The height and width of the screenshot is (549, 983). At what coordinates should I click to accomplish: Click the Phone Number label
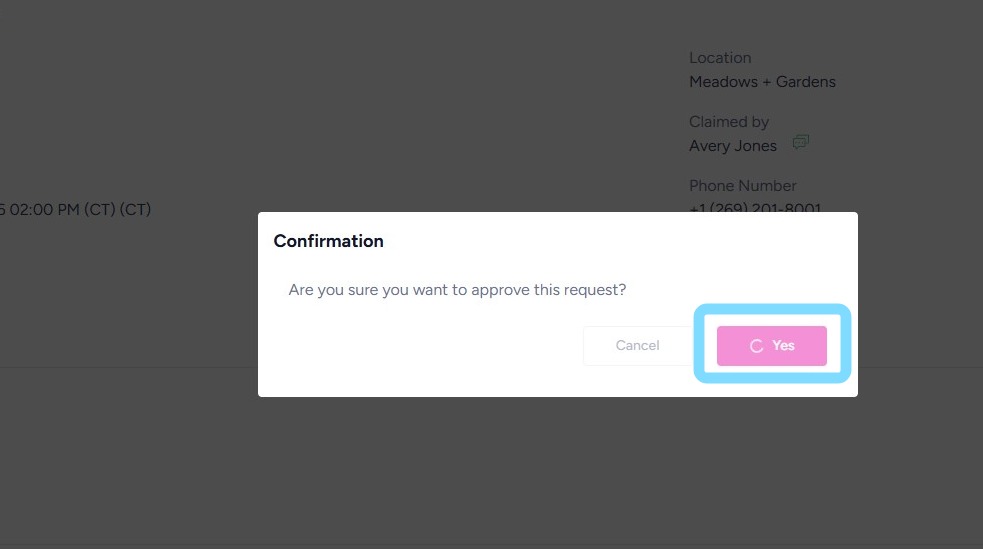(x=743, y=186)
